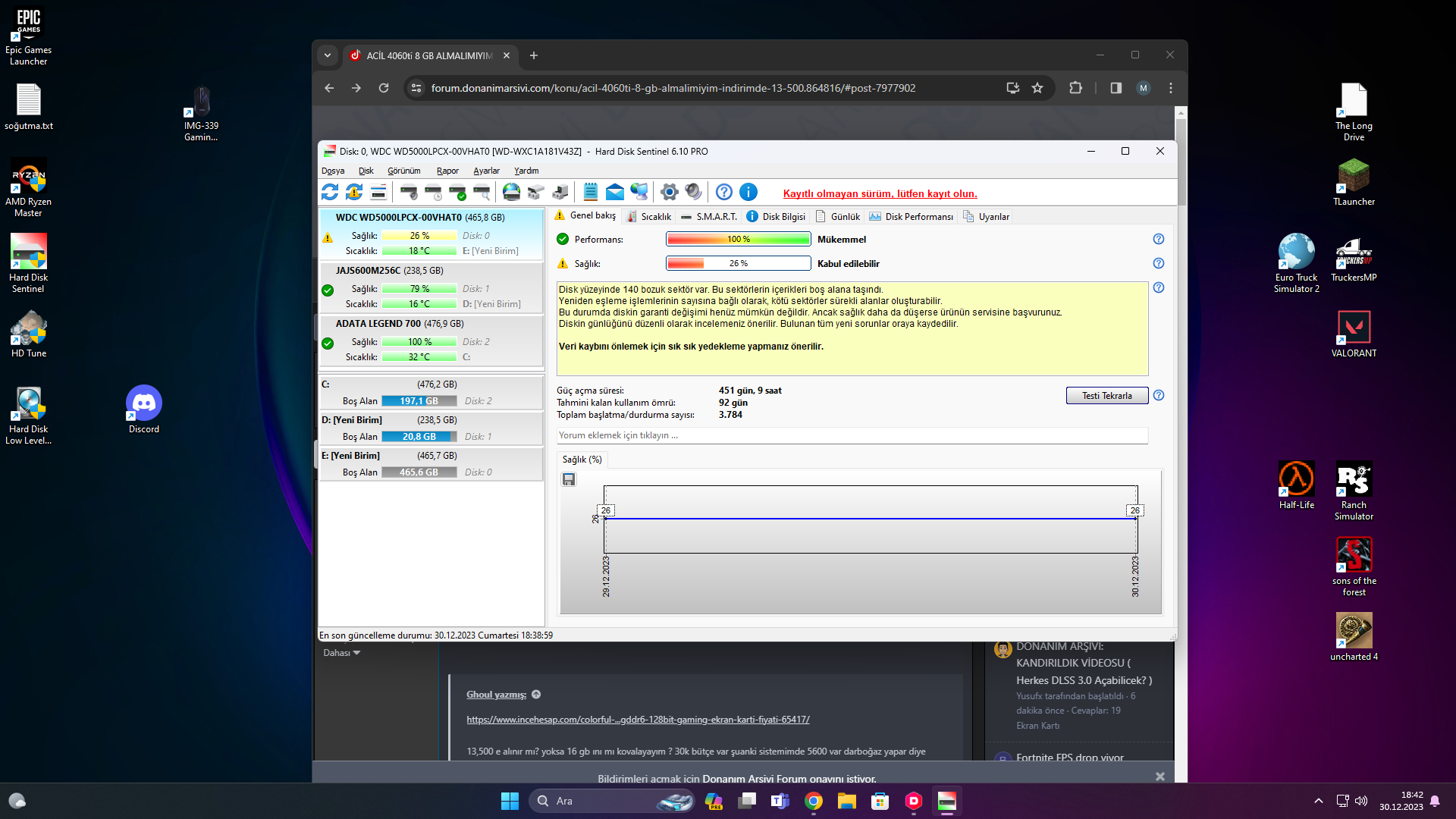Click help icon beside Performans row

[1159, 239]
